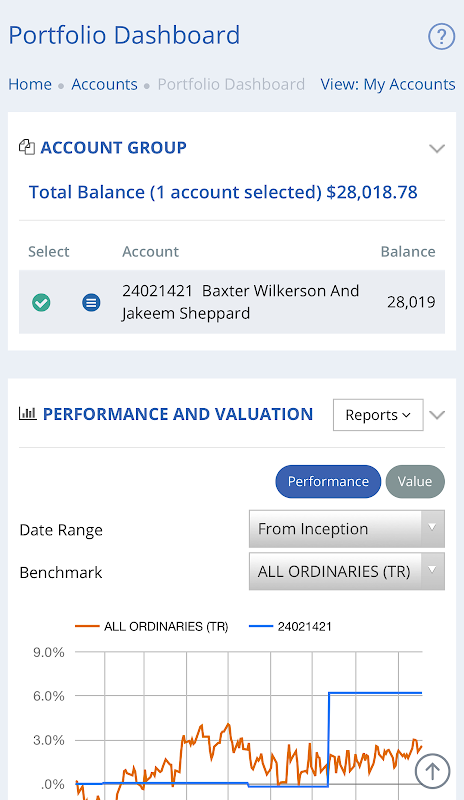Tap the scroll-to-top arrow icon
Viewport: 464px width, 800px height.
432,771
